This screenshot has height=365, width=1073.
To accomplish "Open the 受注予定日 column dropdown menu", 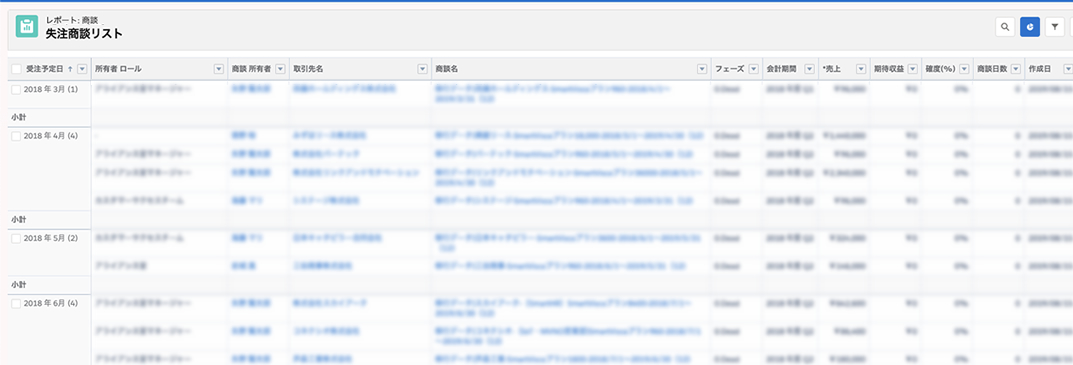I will point(82,69).
